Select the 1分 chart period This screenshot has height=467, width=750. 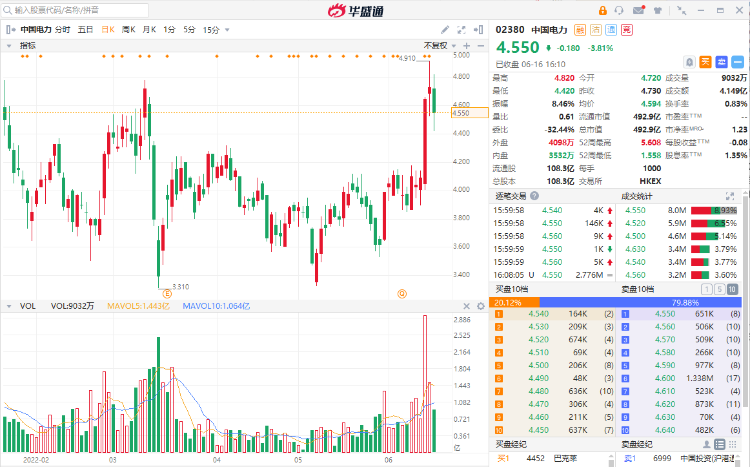169,30
